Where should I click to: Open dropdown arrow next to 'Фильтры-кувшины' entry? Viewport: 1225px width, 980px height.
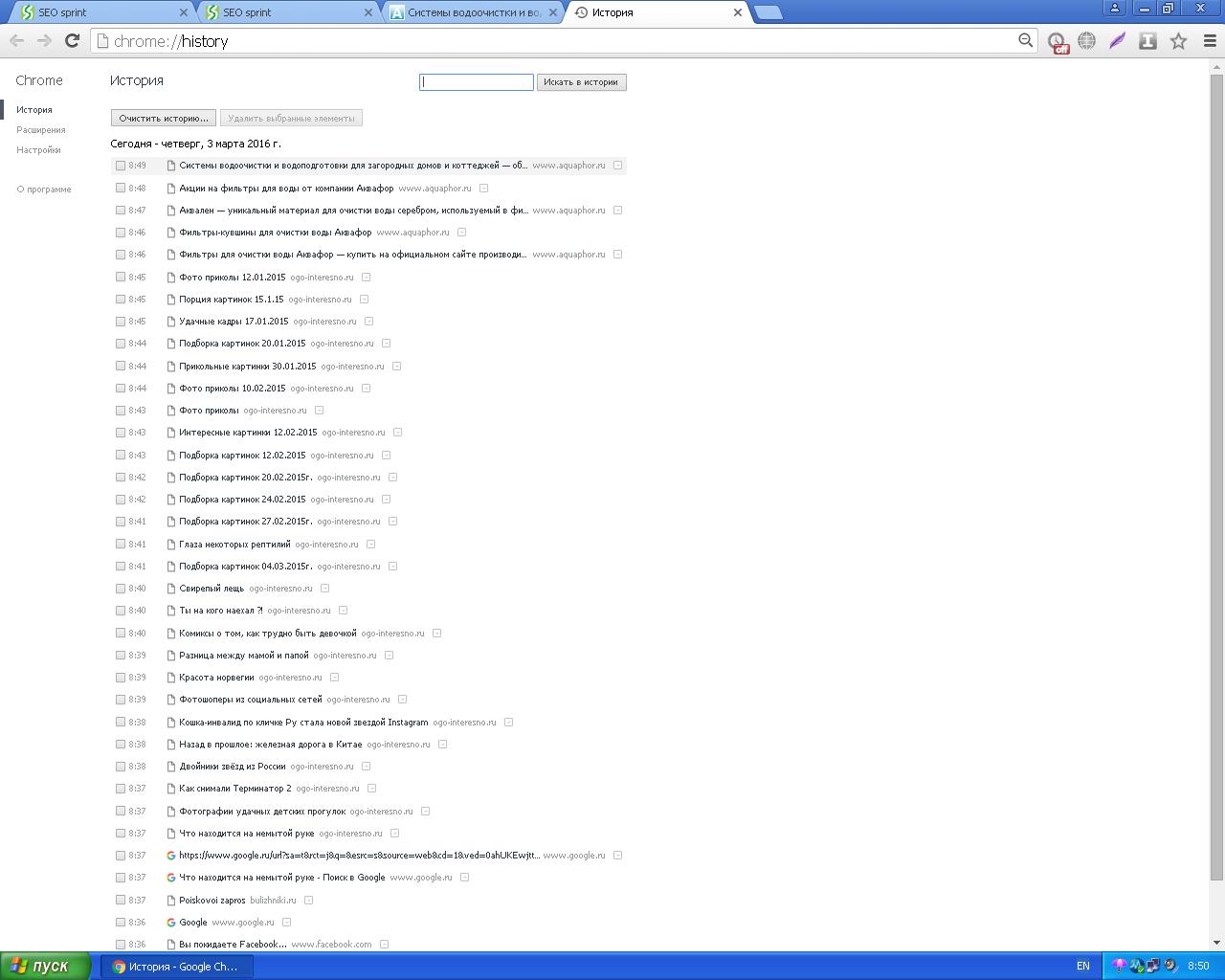tap(461, 233)
